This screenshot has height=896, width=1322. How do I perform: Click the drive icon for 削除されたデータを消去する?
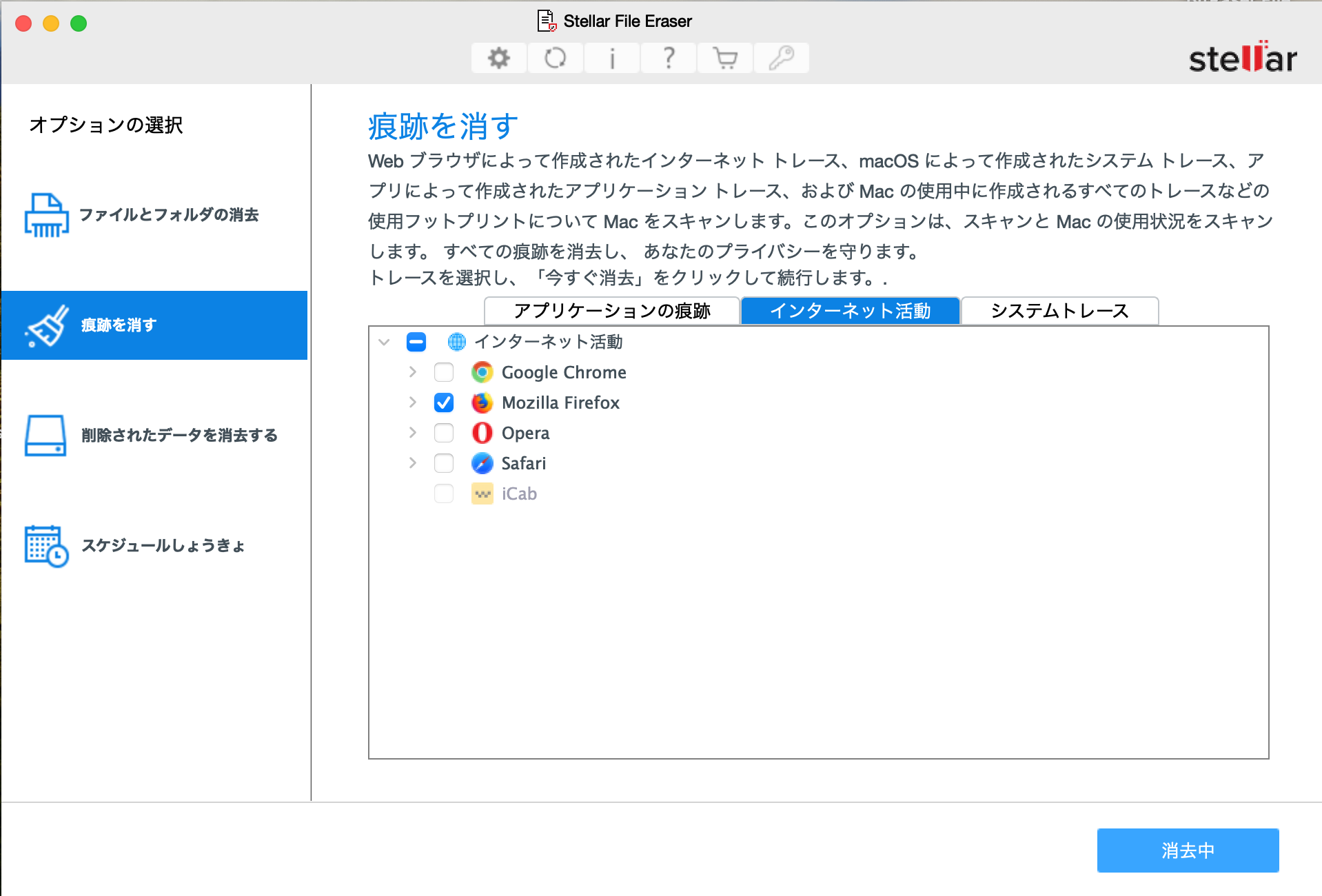point(45,436)
